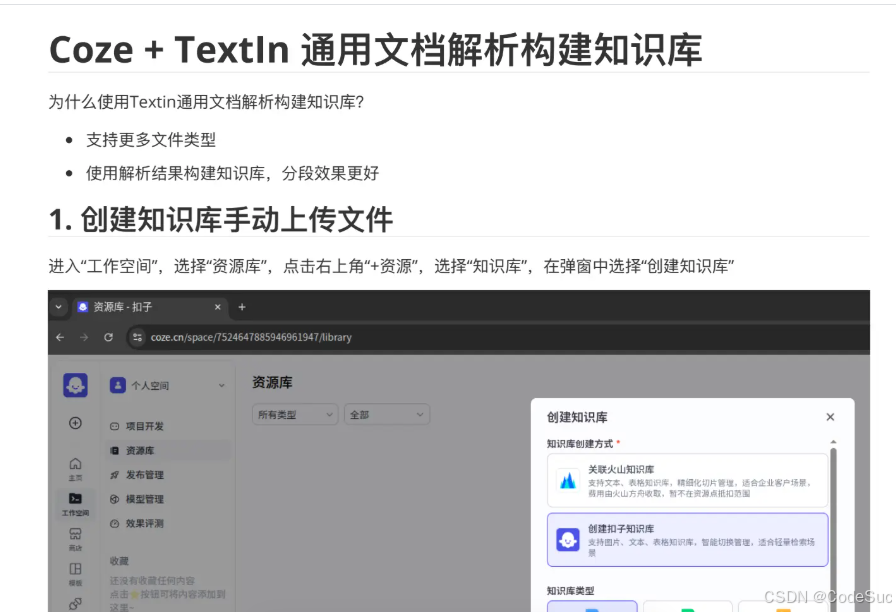Click the 资源库 page heading
The height and width of the screenshot is (612, 896).
272,382
